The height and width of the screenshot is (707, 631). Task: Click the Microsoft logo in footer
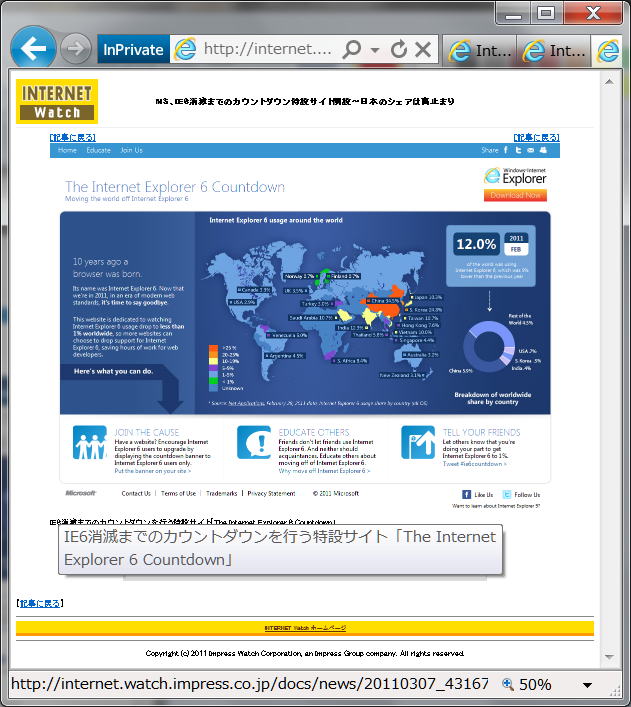click(x=81, y=493)
